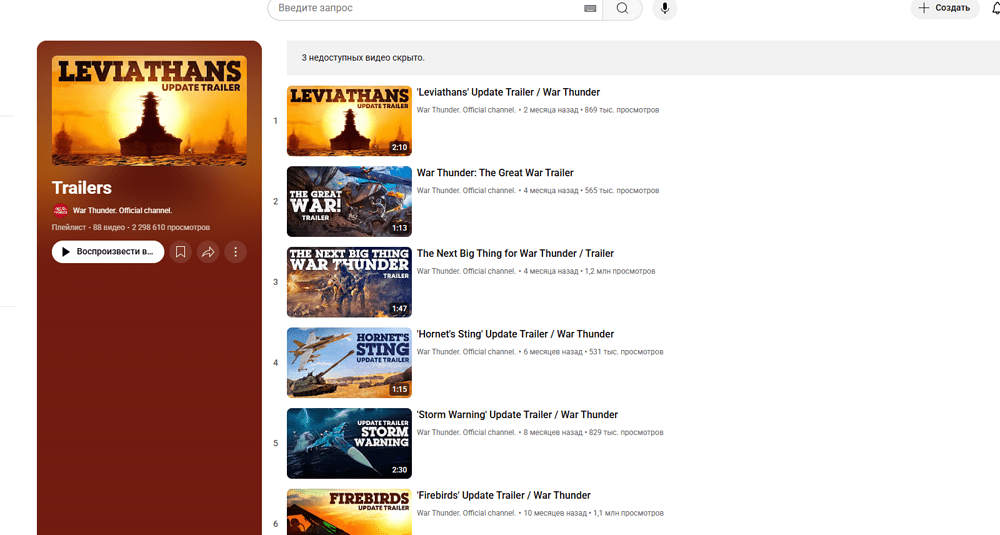
Task: Open the on-screen keyboard icon in search
Action: (x=590, y=8)
